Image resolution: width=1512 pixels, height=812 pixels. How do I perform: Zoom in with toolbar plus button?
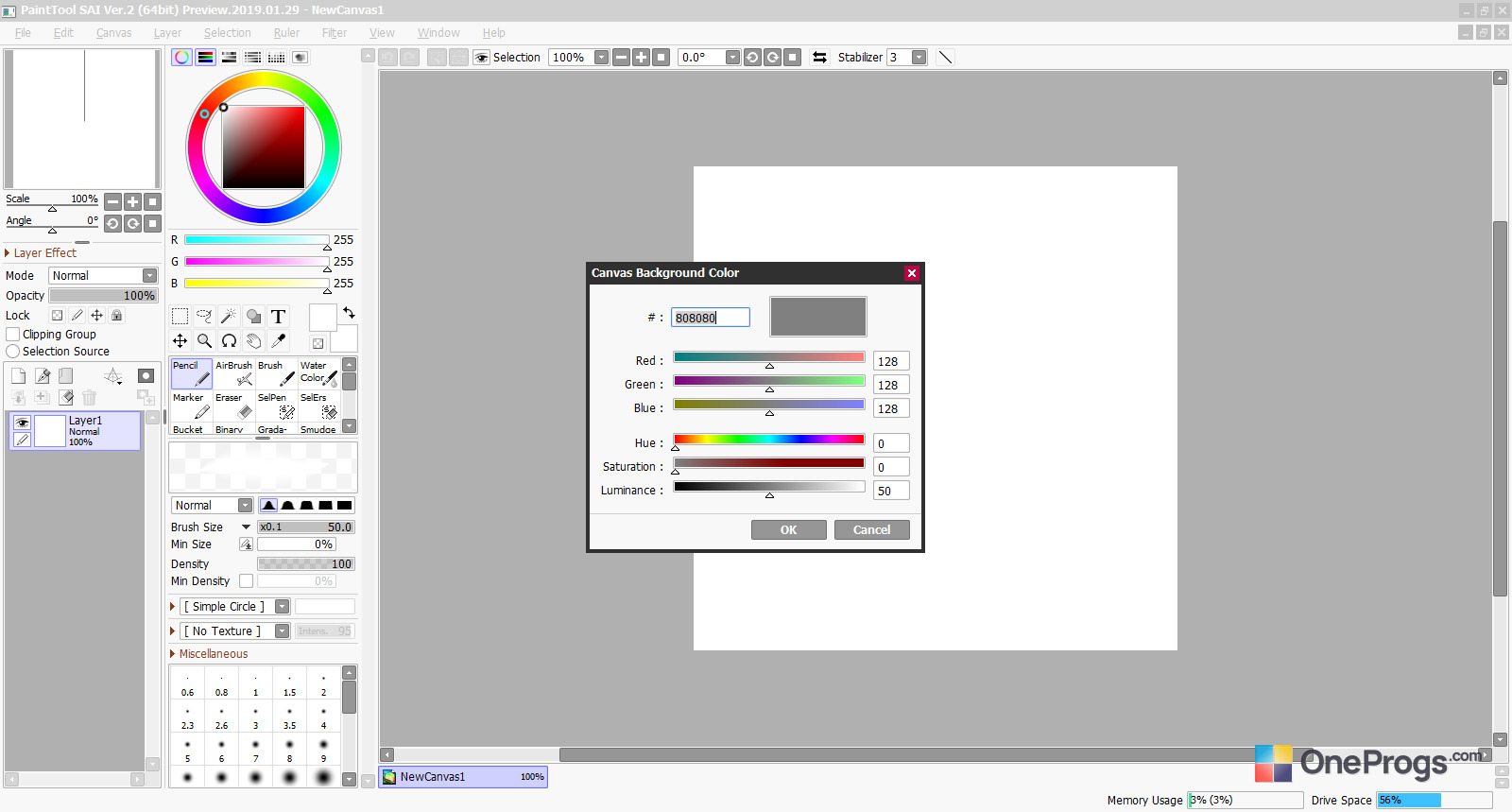click(x=642, y=58)
